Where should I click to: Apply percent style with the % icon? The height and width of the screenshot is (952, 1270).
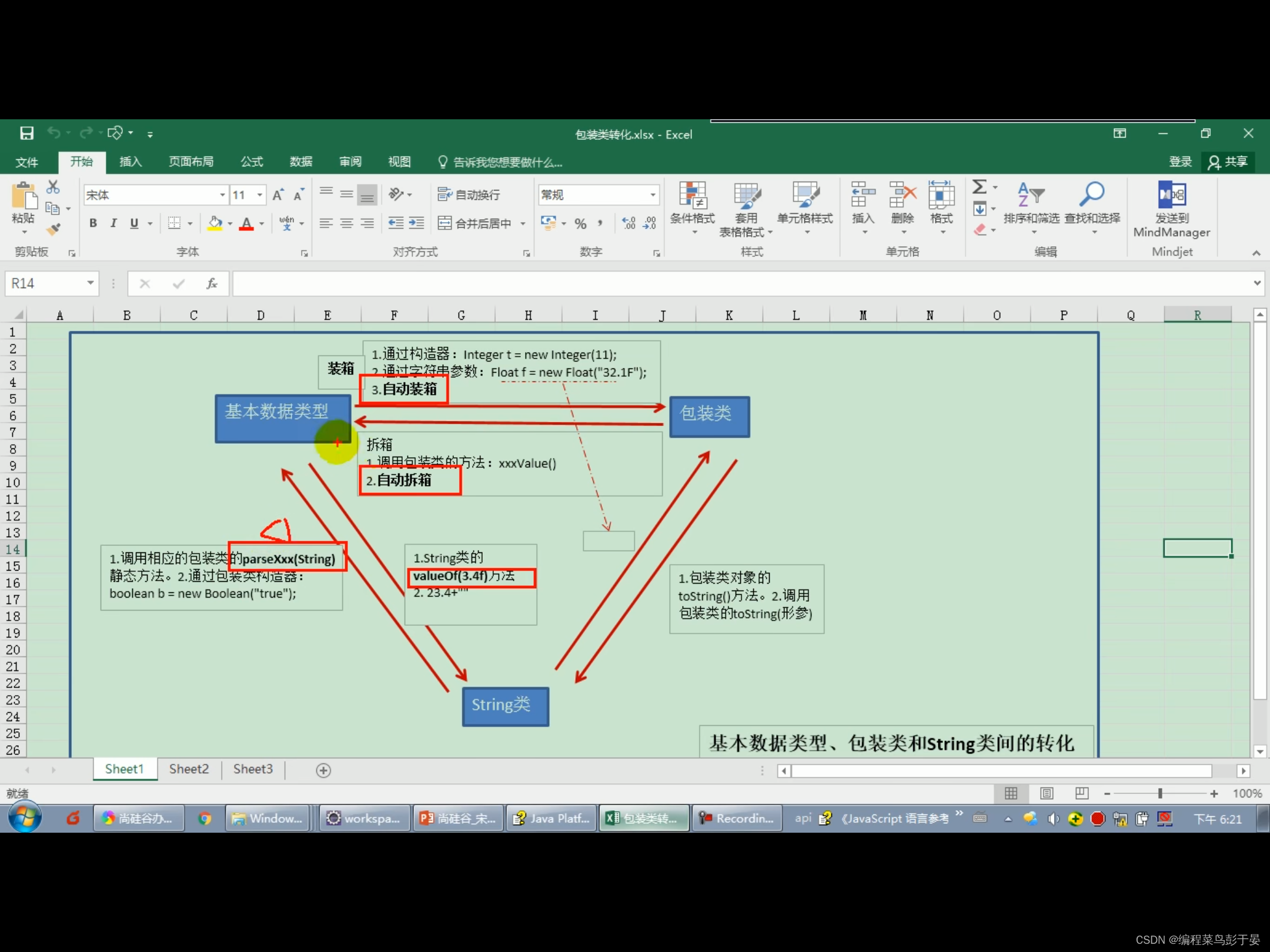580,223
